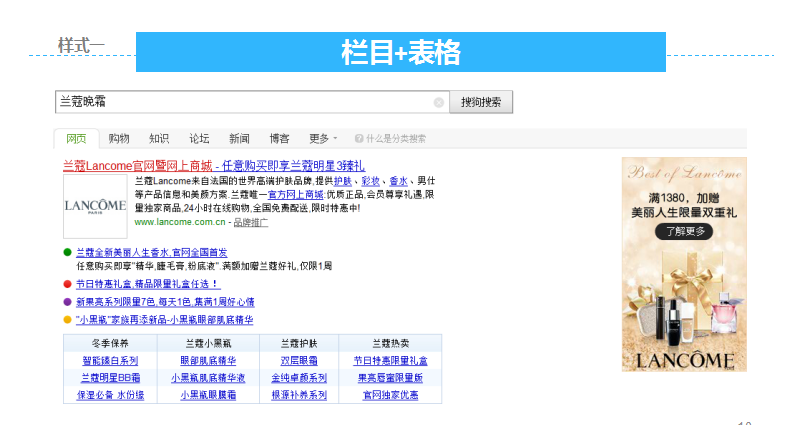Click the 搜狗搜索 search button
The height and width of the screenshot is (425, 800).
(481, 102)
